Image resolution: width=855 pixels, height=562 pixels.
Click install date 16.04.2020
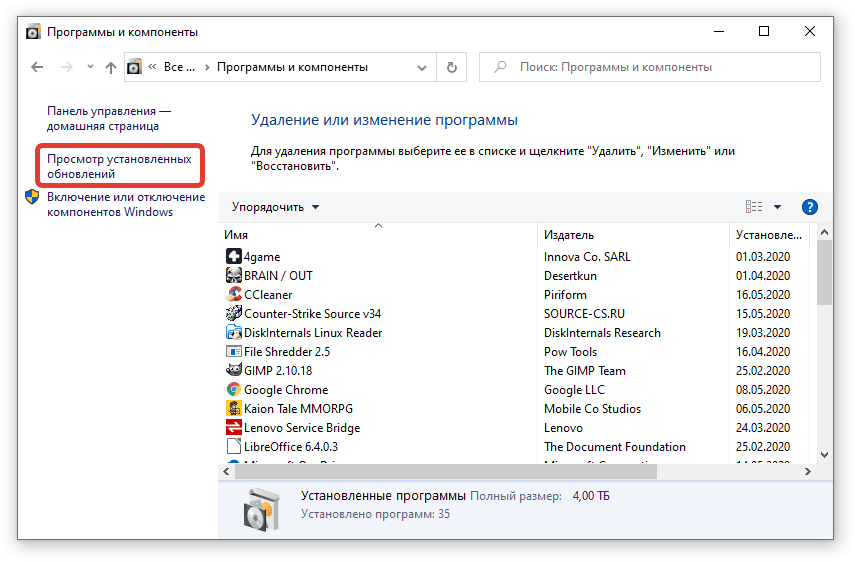point(763,352)
